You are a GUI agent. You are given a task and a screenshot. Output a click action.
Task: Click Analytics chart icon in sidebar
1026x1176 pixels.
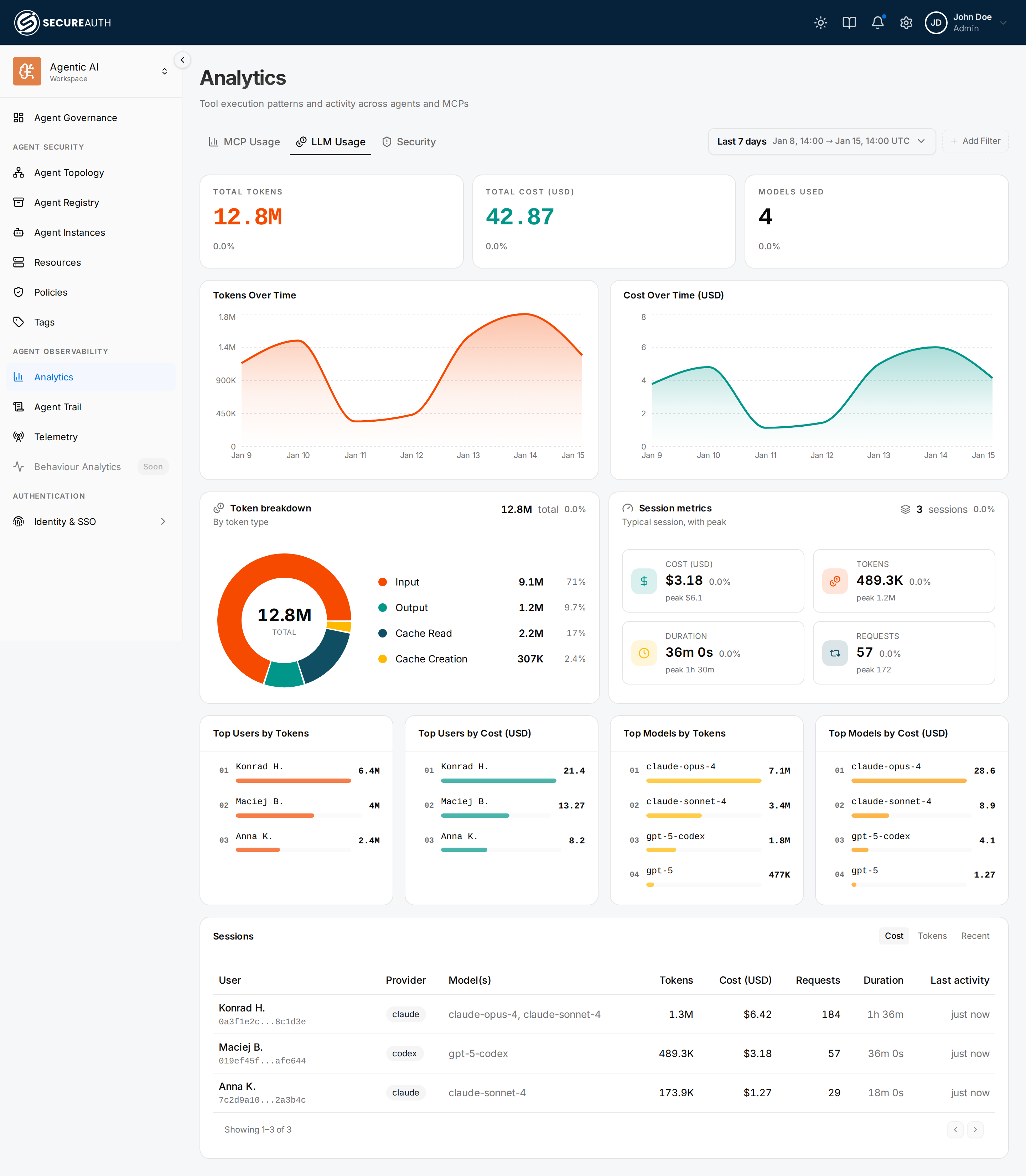(x=19, y=377)
